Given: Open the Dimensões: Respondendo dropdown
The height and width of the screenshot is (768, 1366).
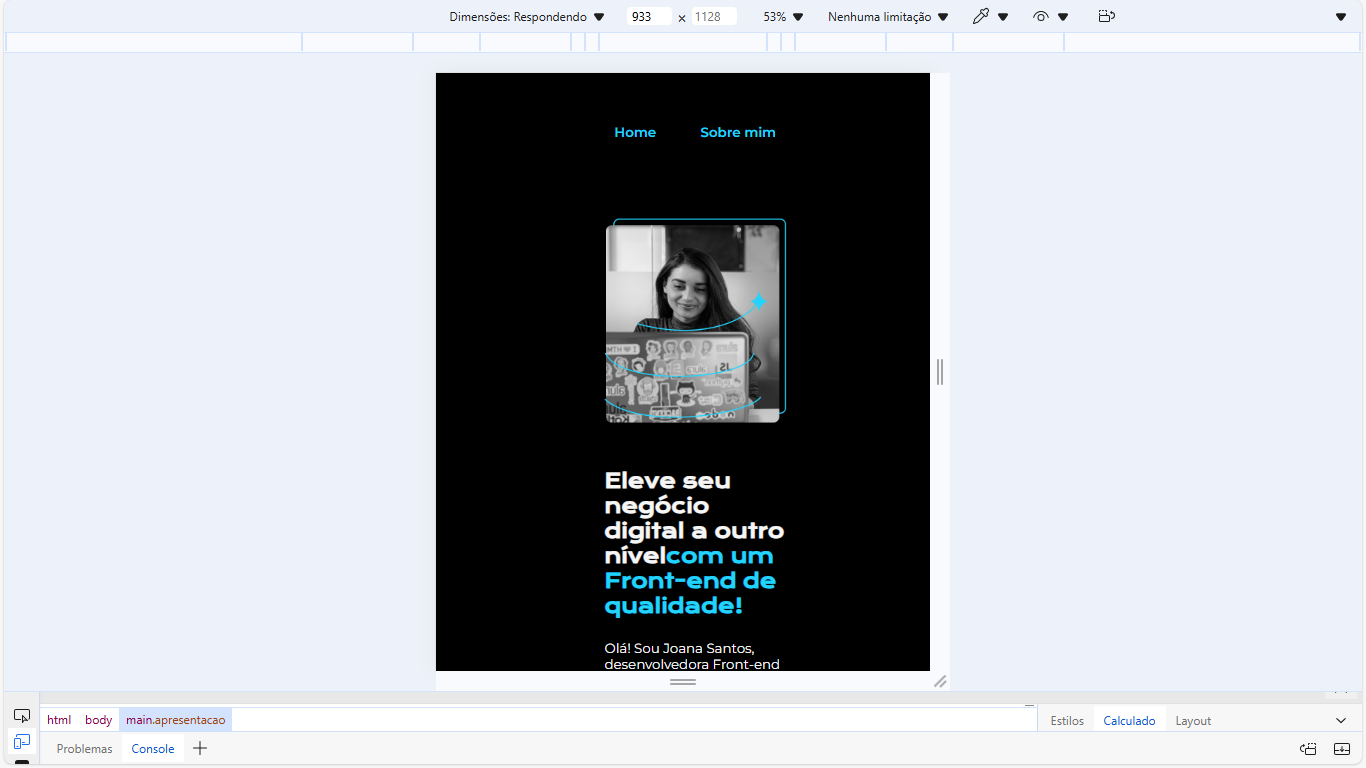Looking at the screenshot, I should [x=527, y=16].
